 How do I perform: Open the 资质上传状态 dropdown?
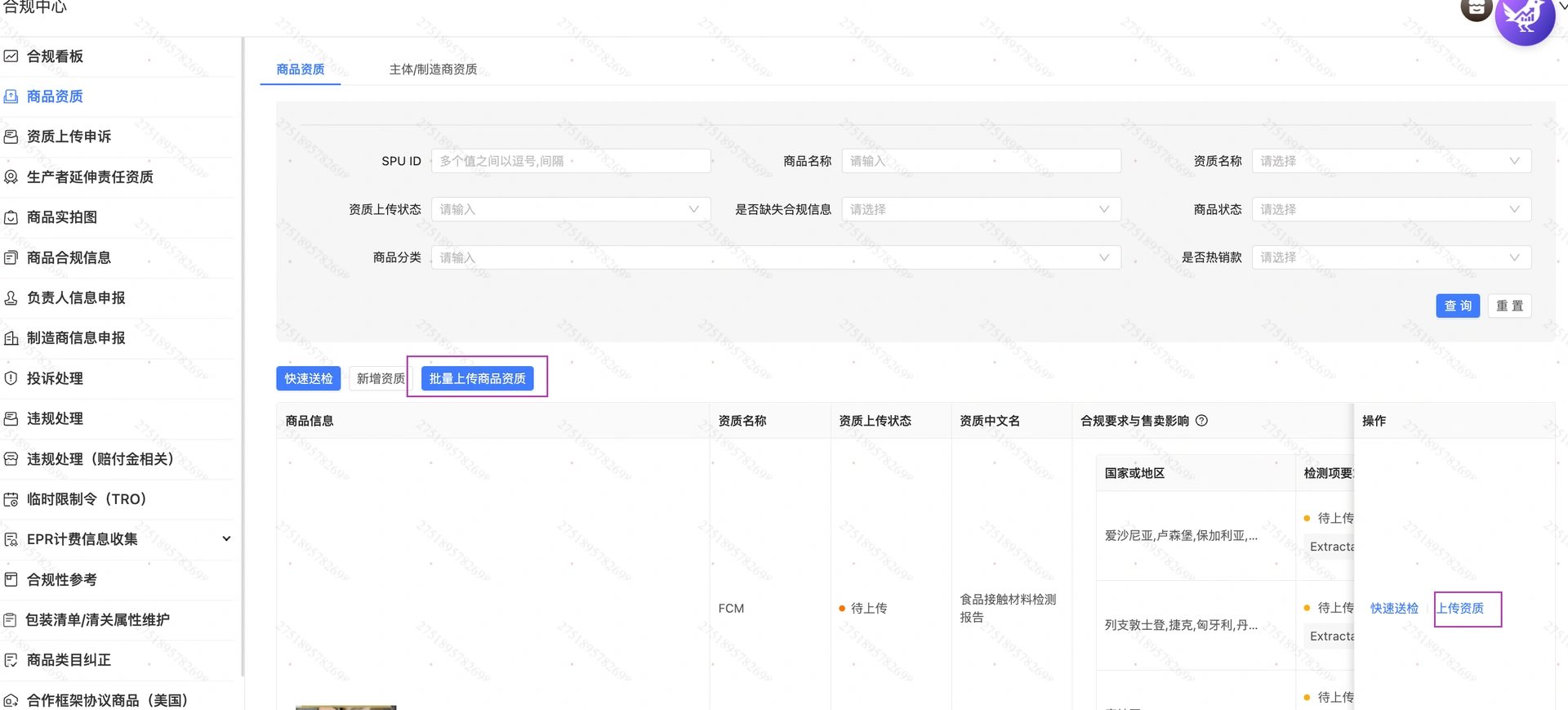coord(571,209)
